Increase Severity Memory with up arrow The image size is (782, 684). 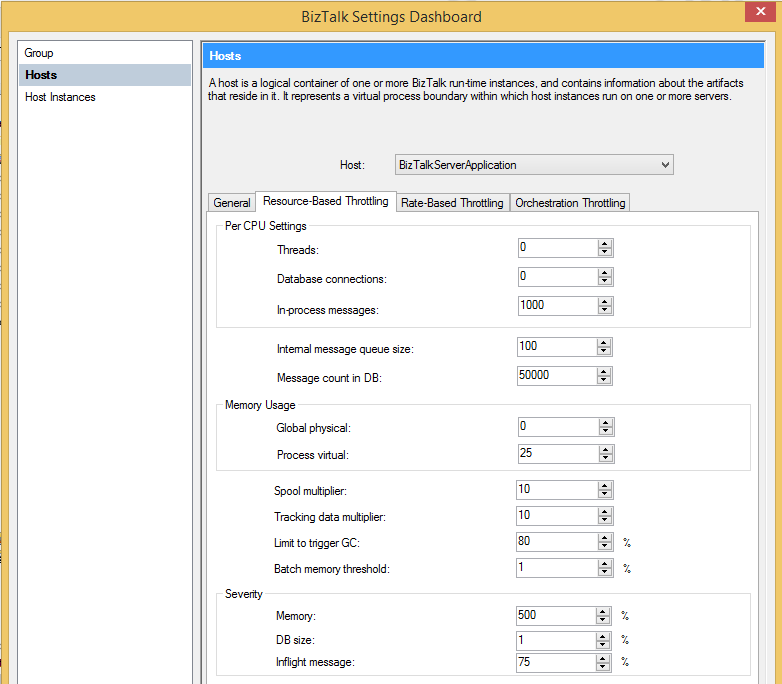pos(603,612)
